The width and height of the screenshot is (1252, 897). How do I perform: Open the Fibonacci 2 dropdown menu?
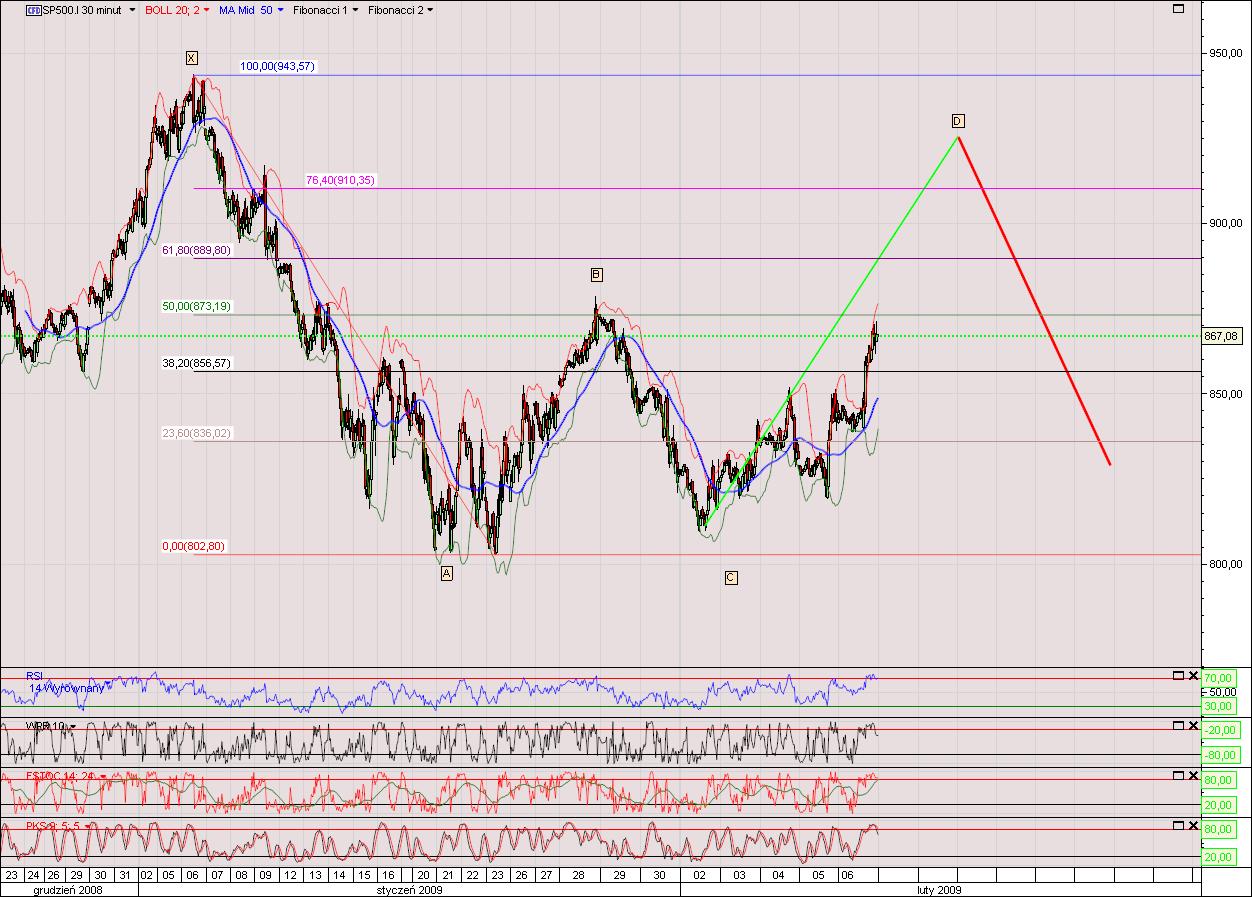(x=430, y=10)
